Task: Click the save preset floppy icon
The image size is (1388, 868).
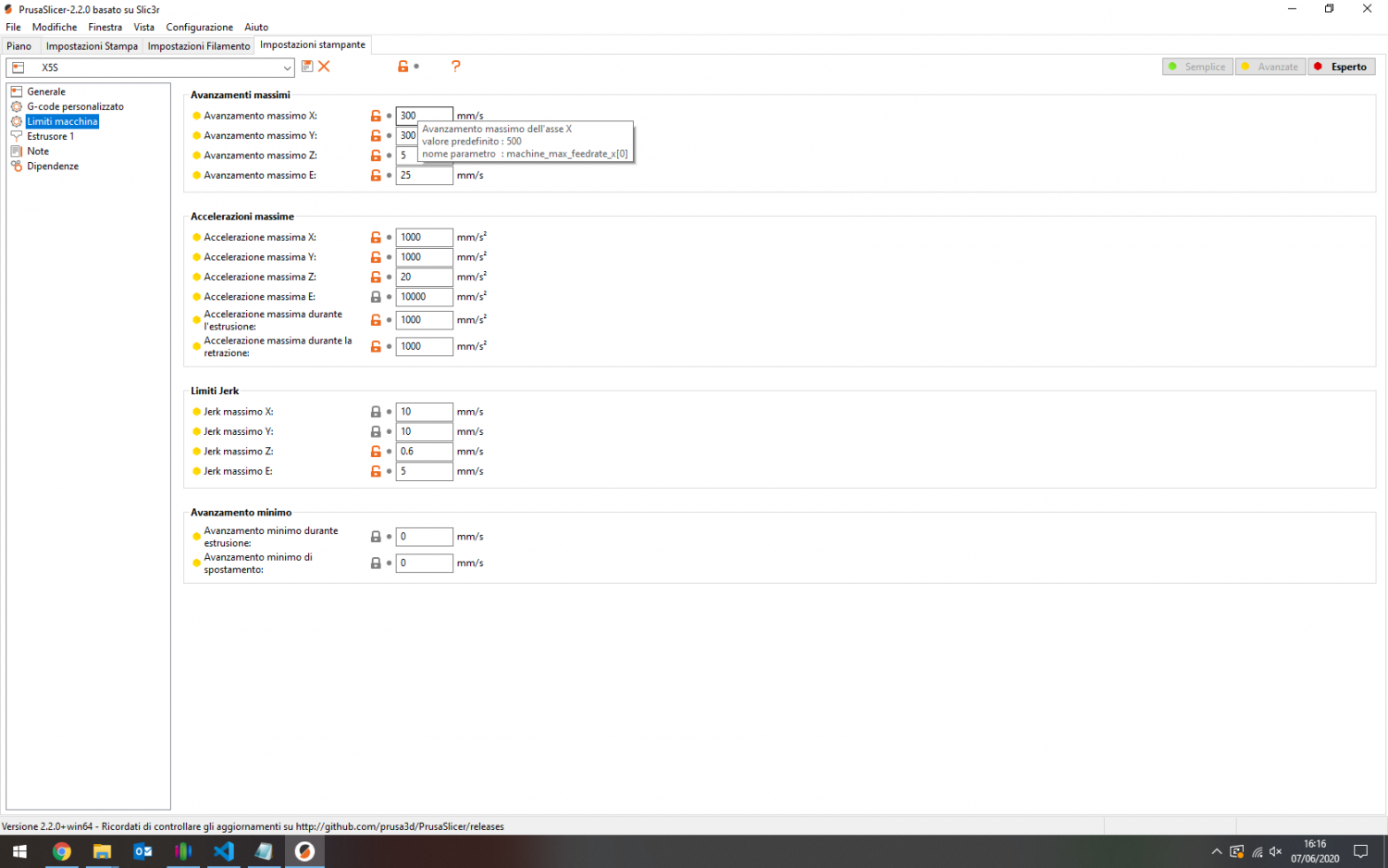Action: pyautogui.click(x=307, y=67)
